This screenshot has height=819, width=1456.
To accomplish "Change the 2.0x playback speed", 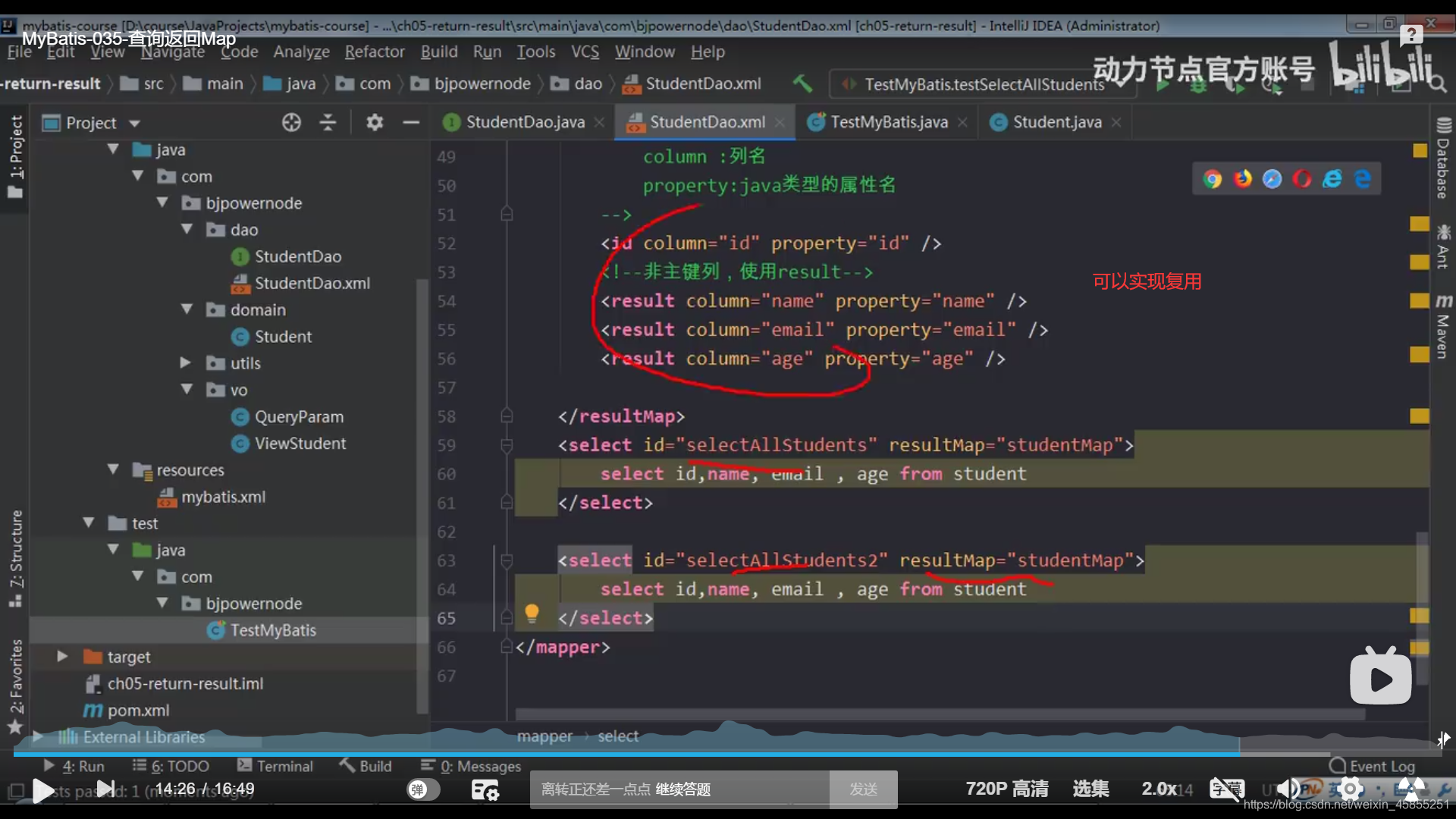I will 1159,789.
